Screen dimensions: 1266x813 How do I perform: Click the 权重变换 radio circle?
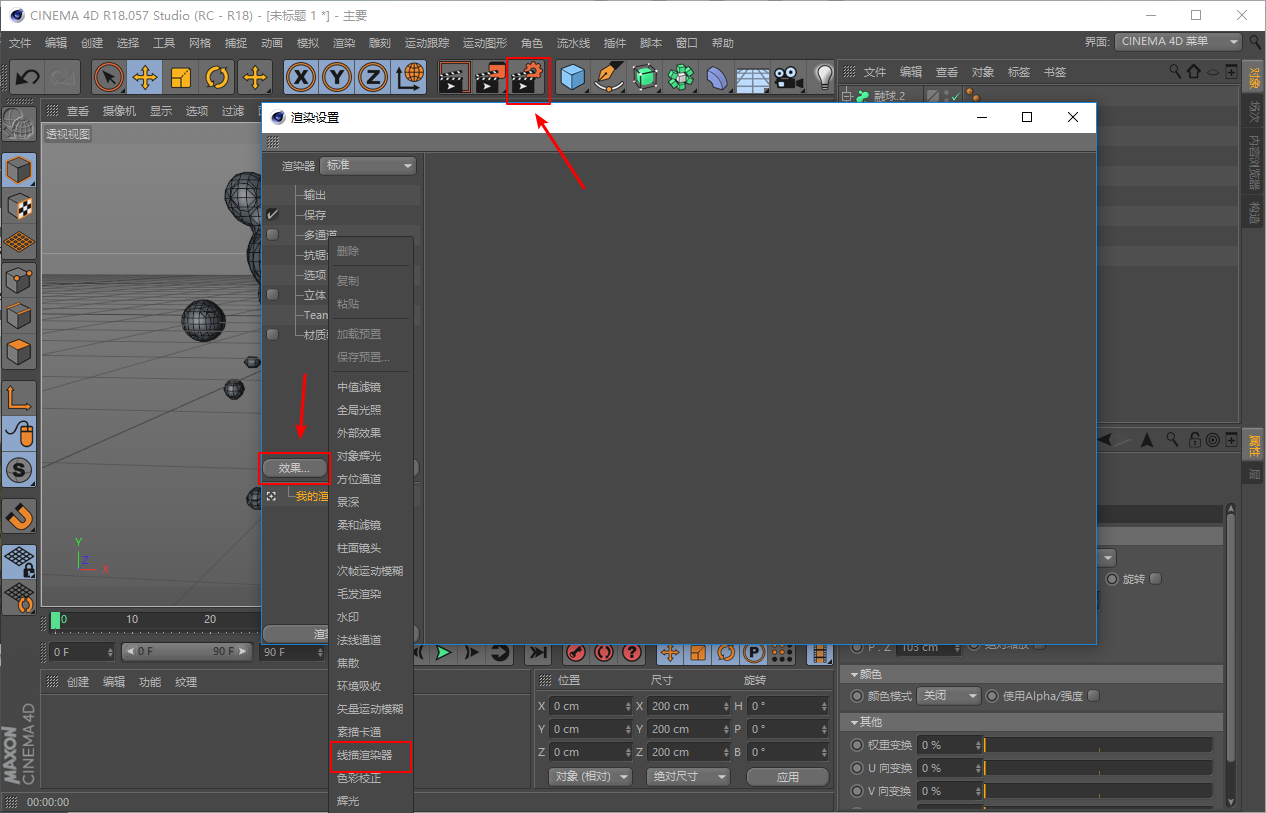click(856, 745)
